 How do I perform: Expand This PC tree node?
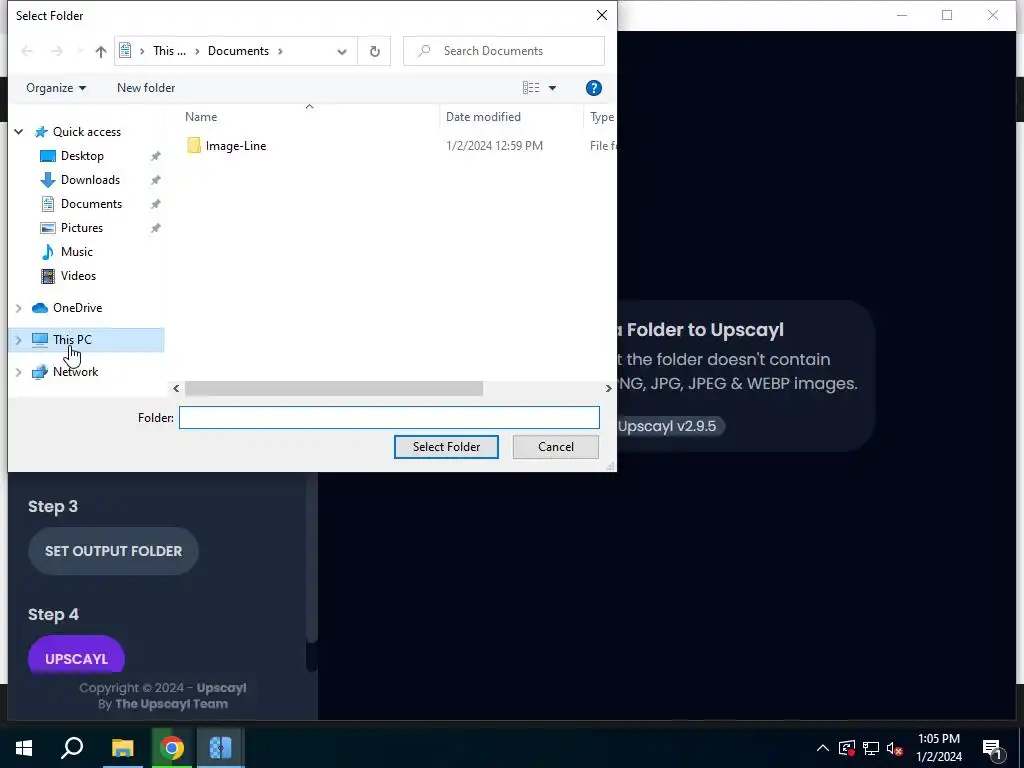[x=19, y=340]
